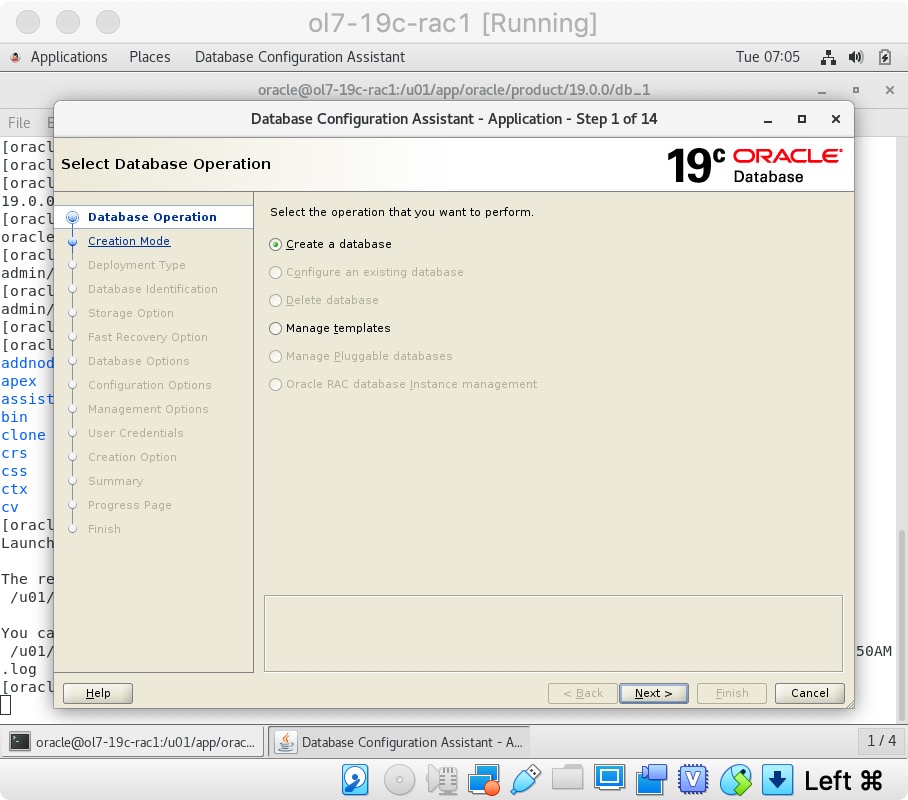The width and height of the screenshot is (908, 800).
Task: Click the Cancel button
Action: (x=810, y=693)
